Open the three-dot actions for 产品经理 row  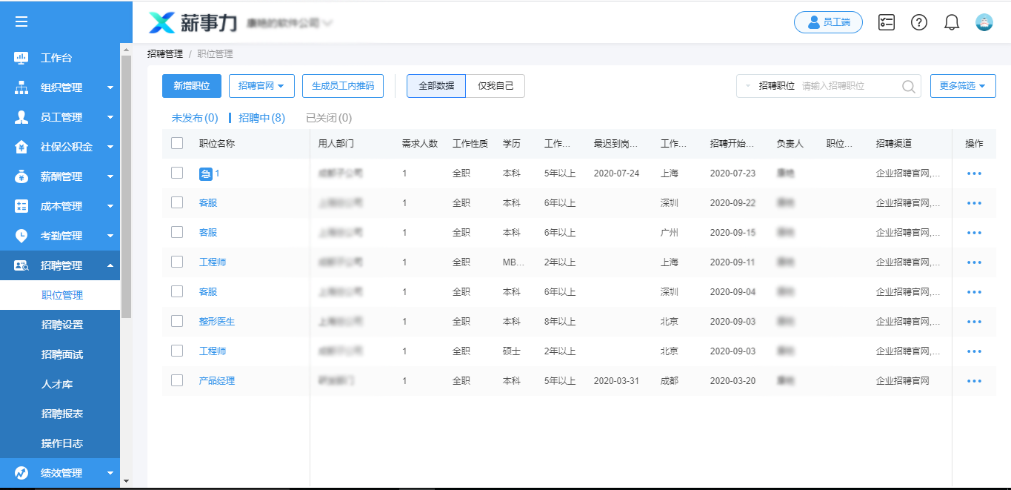(974, 381)
